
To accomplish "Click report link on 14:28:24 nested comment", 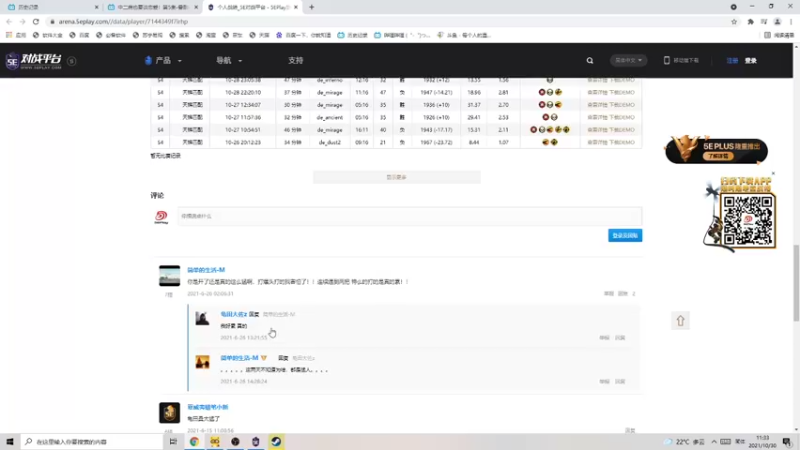I will [x=604, y=382].
